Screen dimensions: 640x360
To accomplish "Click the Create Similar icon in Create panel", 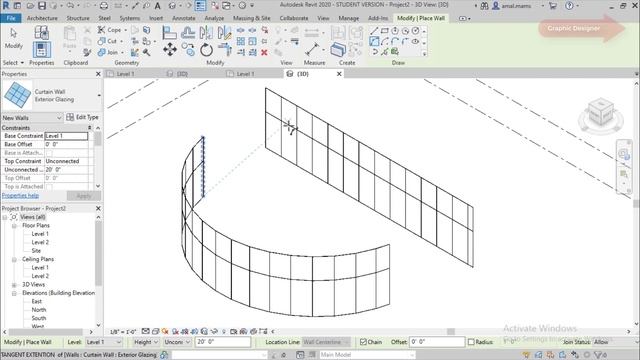I will point(338,49).
